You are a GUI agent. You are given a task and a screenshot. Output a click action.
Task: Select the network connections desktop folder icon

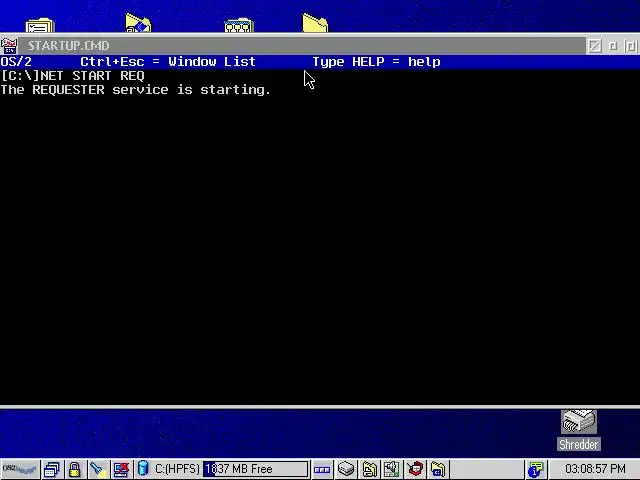click(239, 25)
